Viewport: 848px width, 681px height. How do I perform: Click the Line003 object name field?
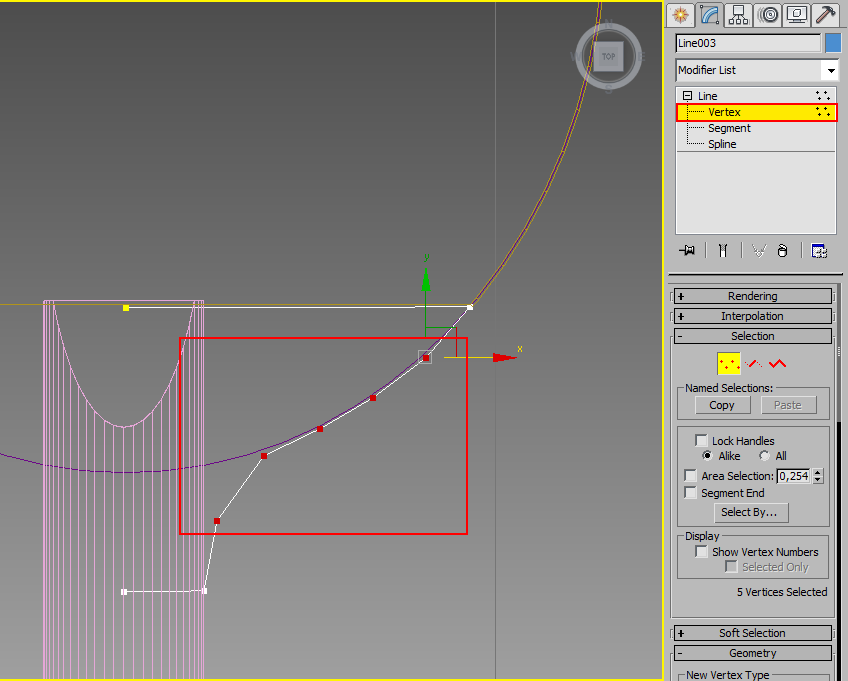748,43
